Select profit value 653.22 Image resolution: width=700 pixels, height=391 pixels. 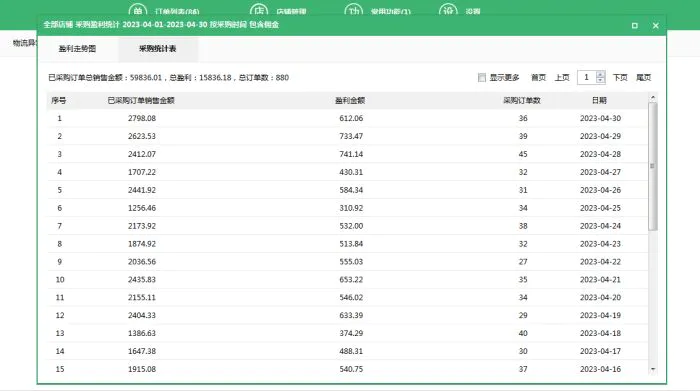[x=351, y=279]
